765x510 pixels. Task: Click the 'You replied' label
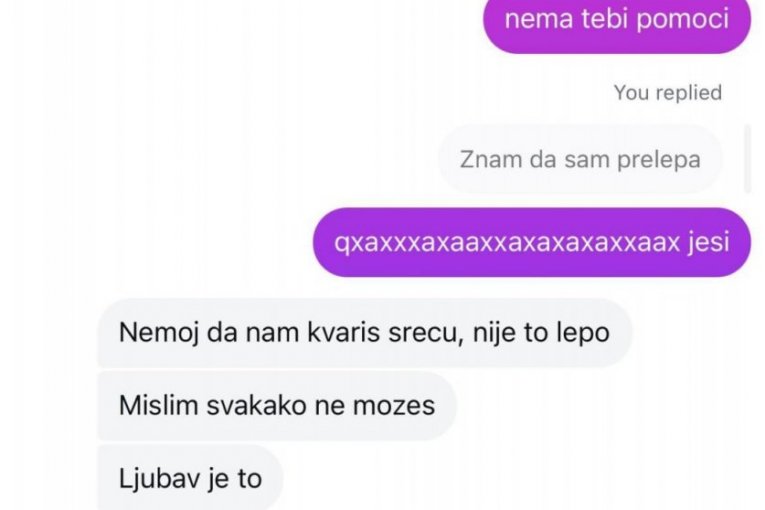[667, 93]
